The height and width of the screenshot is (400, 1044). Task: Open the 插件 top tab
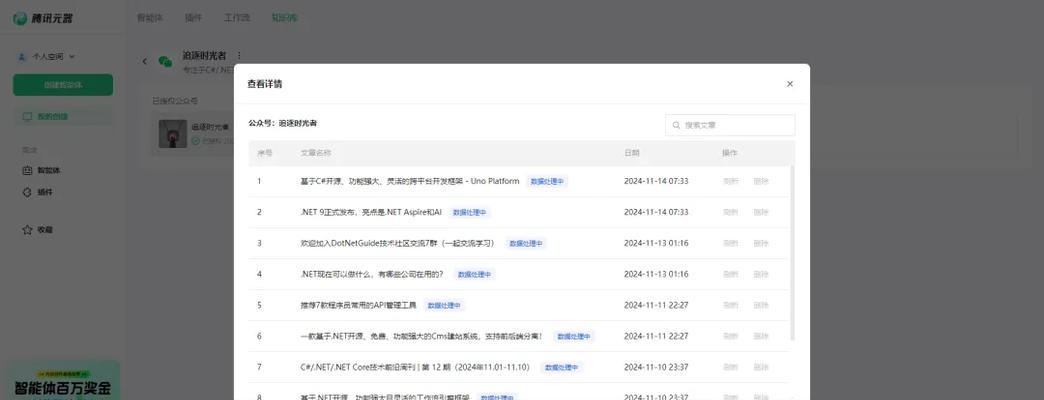click(x=193, y=18)
